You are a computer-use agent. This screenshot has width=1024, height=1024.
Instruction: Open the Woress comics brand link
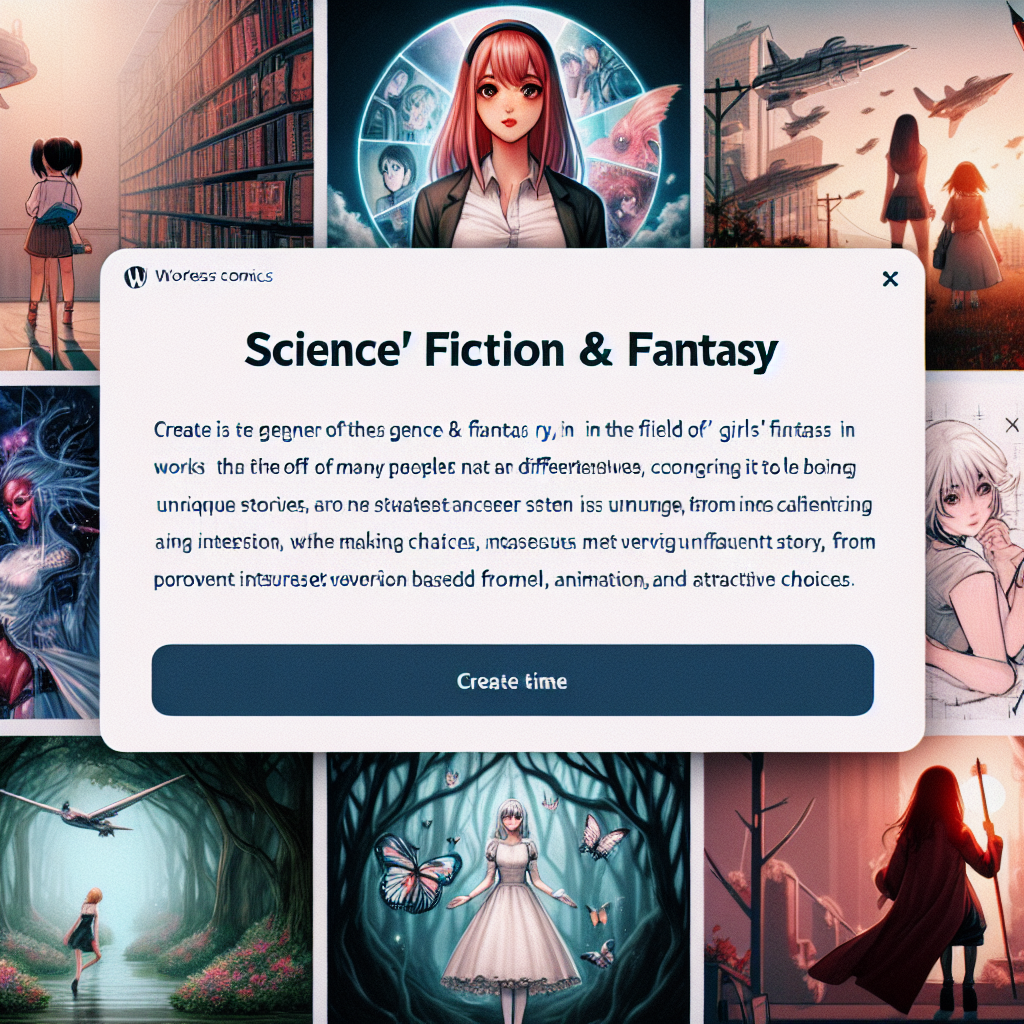[214, 276]
